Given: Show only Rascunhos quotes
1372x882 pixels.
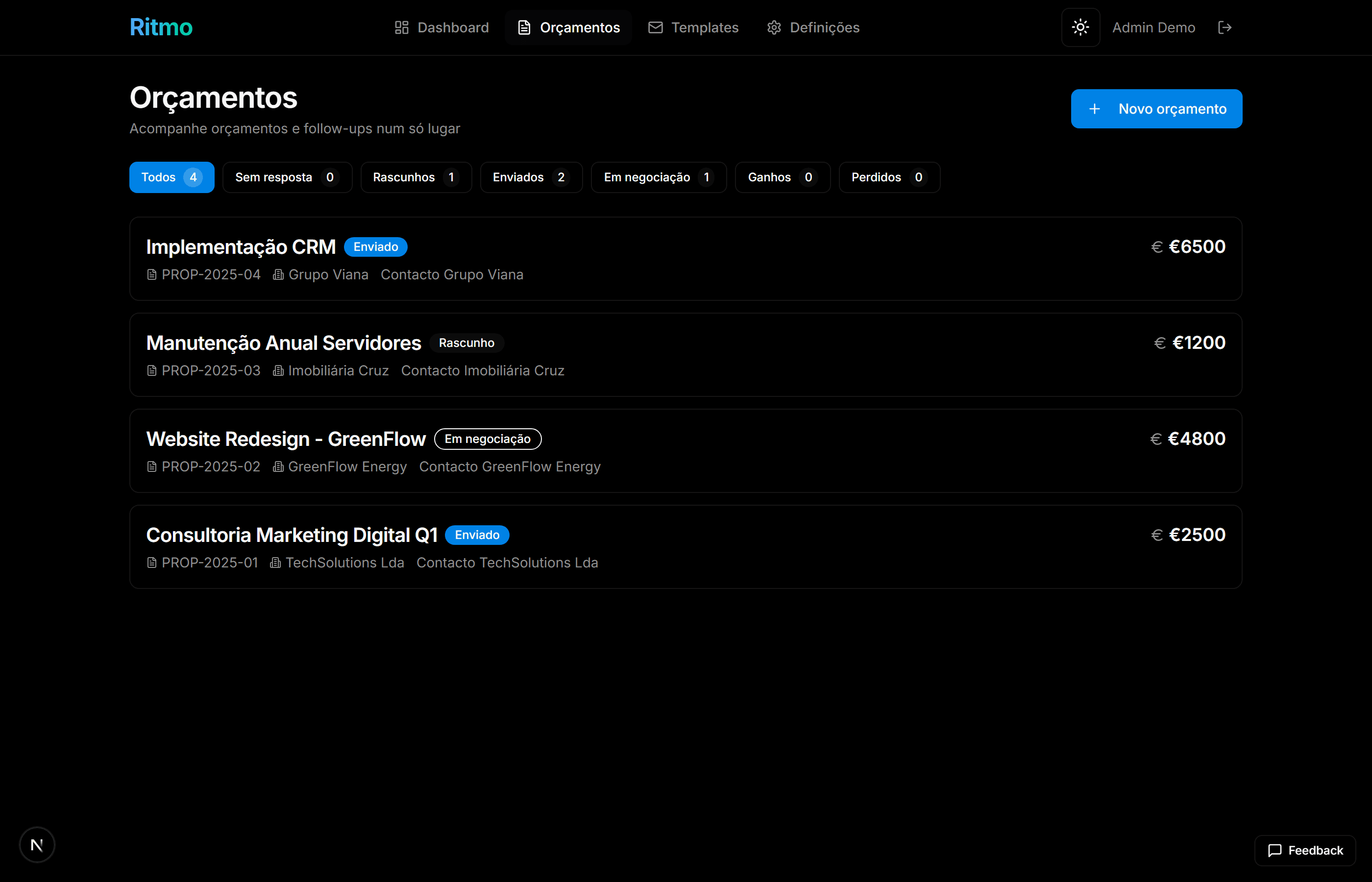Looking at the screenshot, I should coord(416,177).
